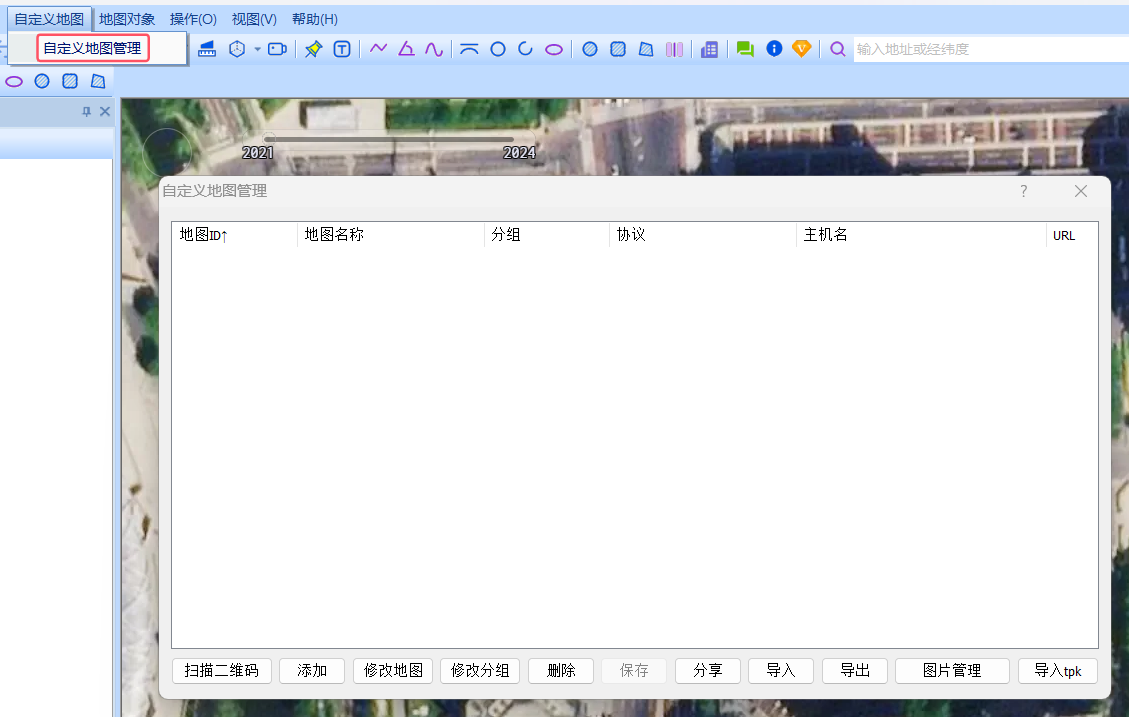The image size is (1129, 717).
Task: Click the orange VIP diamond icon
Action: [x=801, y=48]
